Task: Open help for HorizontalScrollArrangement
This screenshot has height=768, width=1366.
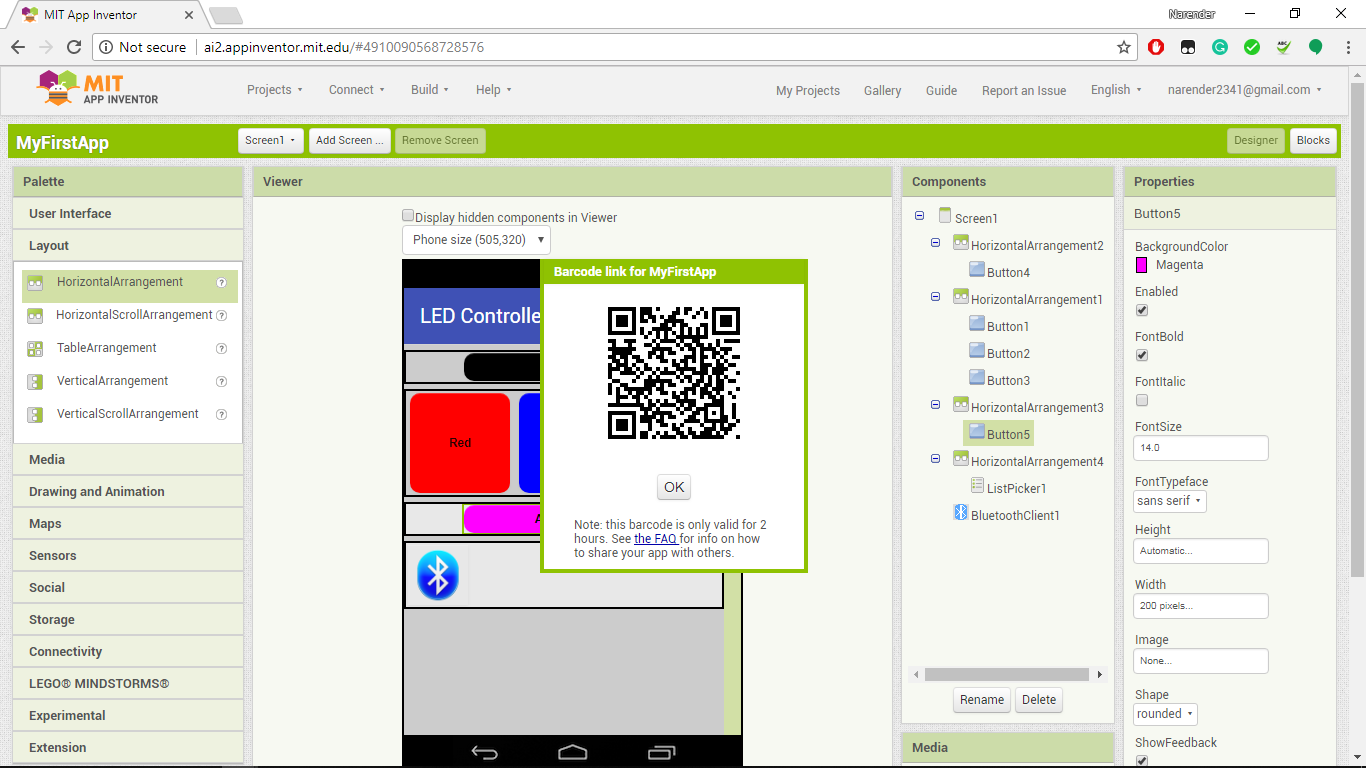Action: point(222,315)
